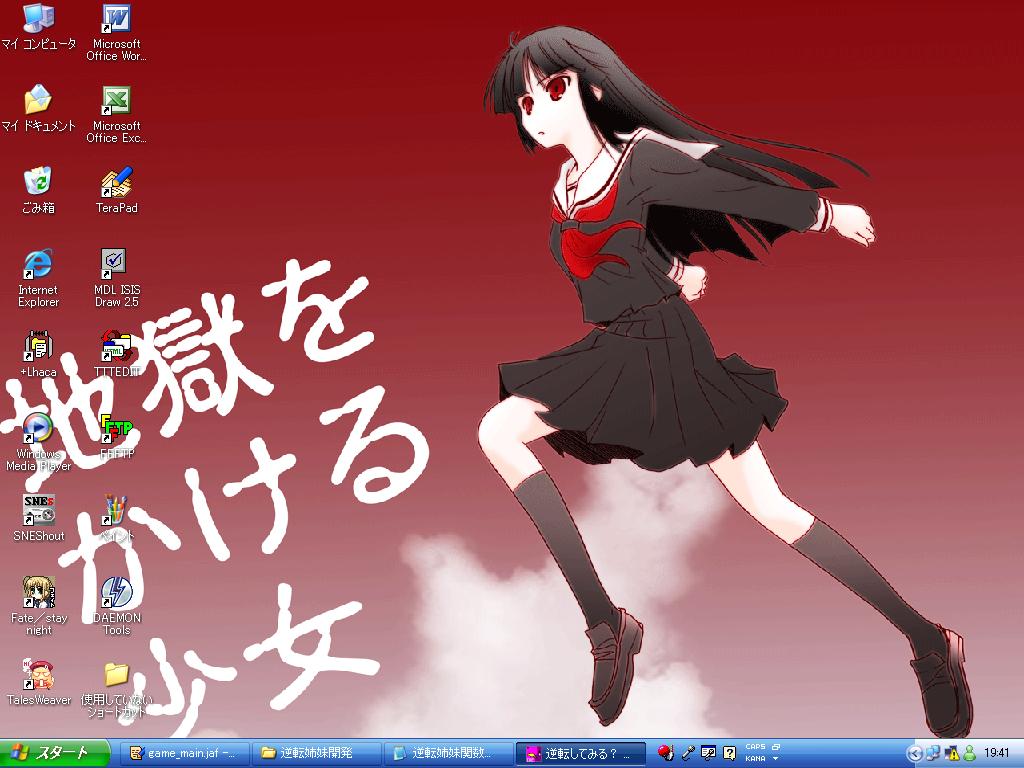The height and width of the screenshot is (768, 1024).
Task: Click the warning alert tray icon
Action: (x=952, y=754)
